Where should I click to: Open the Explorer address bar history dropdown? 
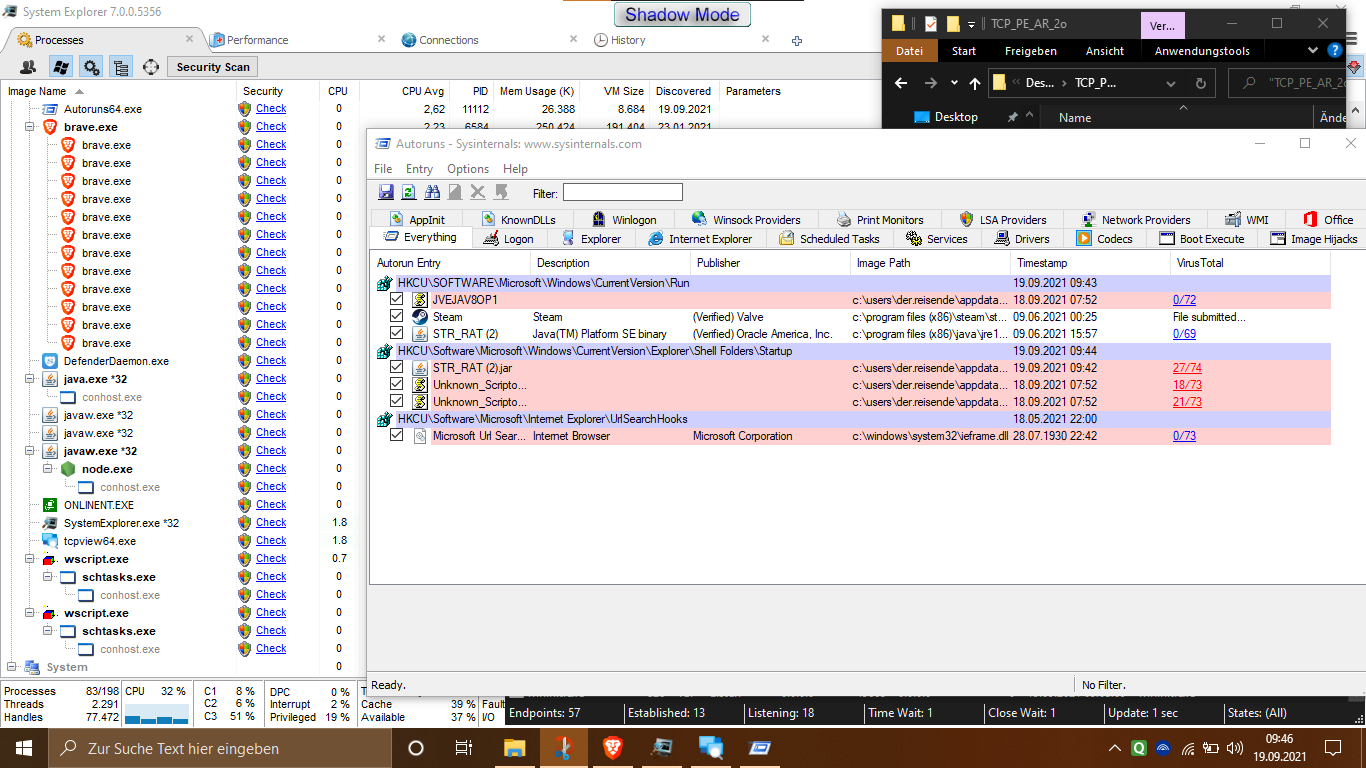pos(1171,83)
